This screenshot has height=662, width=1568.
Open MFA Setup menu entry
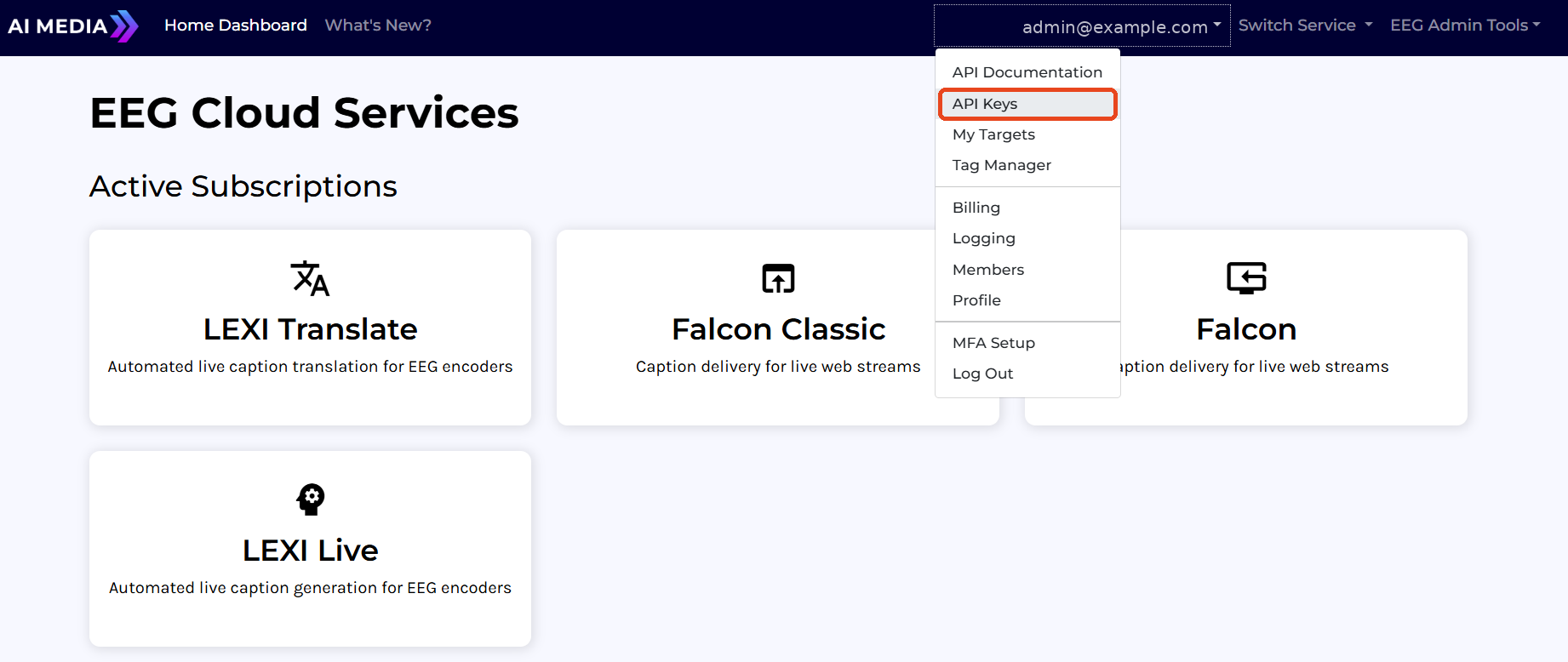1027,343
